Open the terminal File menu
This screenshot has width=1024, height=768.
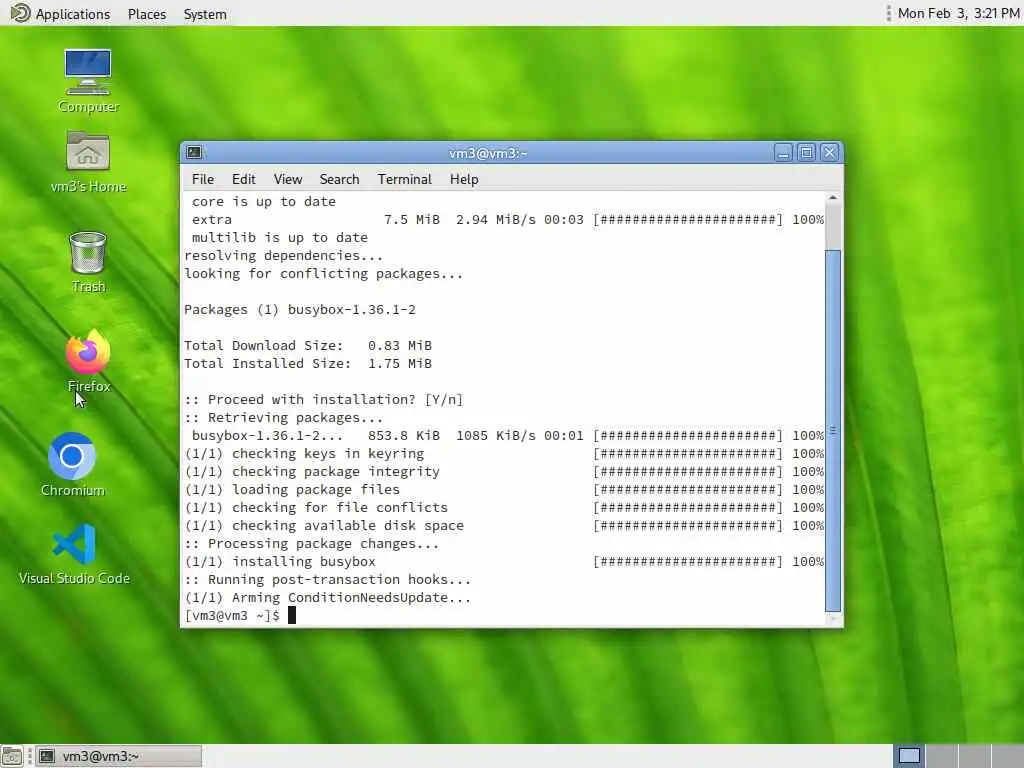coord(202,179)
